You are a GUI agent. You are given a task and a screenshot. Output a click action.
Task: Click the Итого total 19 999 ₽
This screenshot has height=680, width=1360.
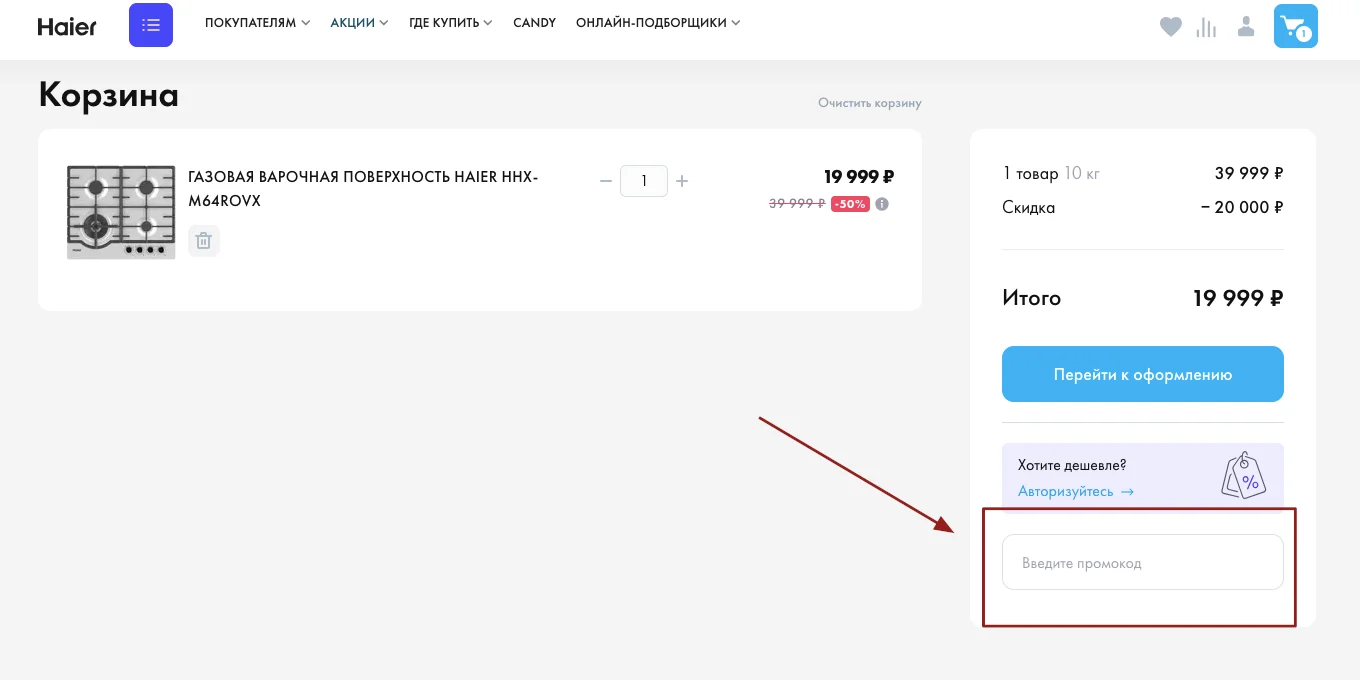[1238, 298]
